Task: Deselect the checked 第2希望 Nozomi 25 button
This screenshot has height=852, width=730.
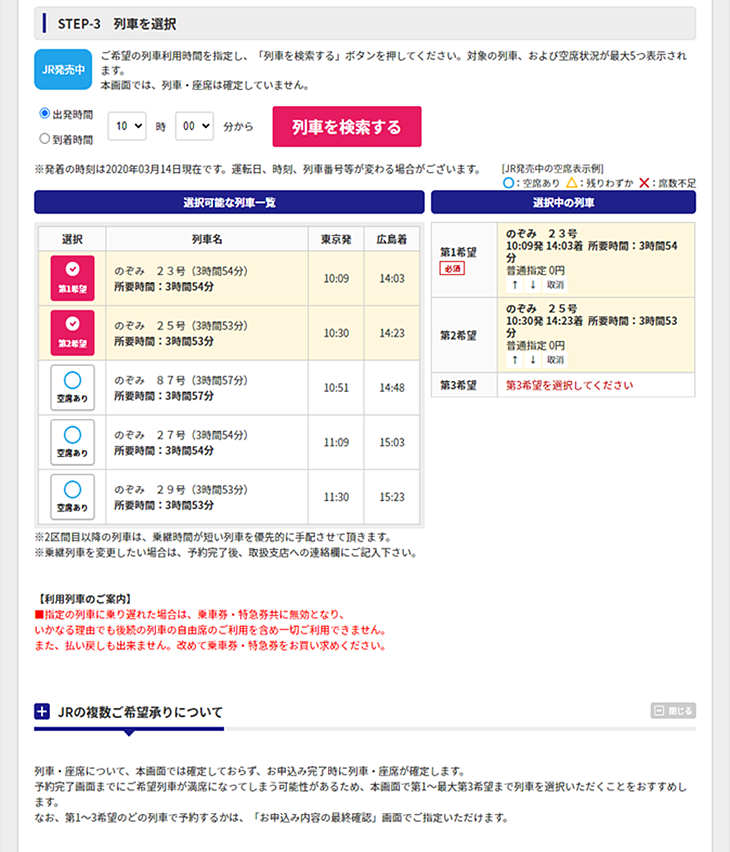Action: tap(72, 332)
